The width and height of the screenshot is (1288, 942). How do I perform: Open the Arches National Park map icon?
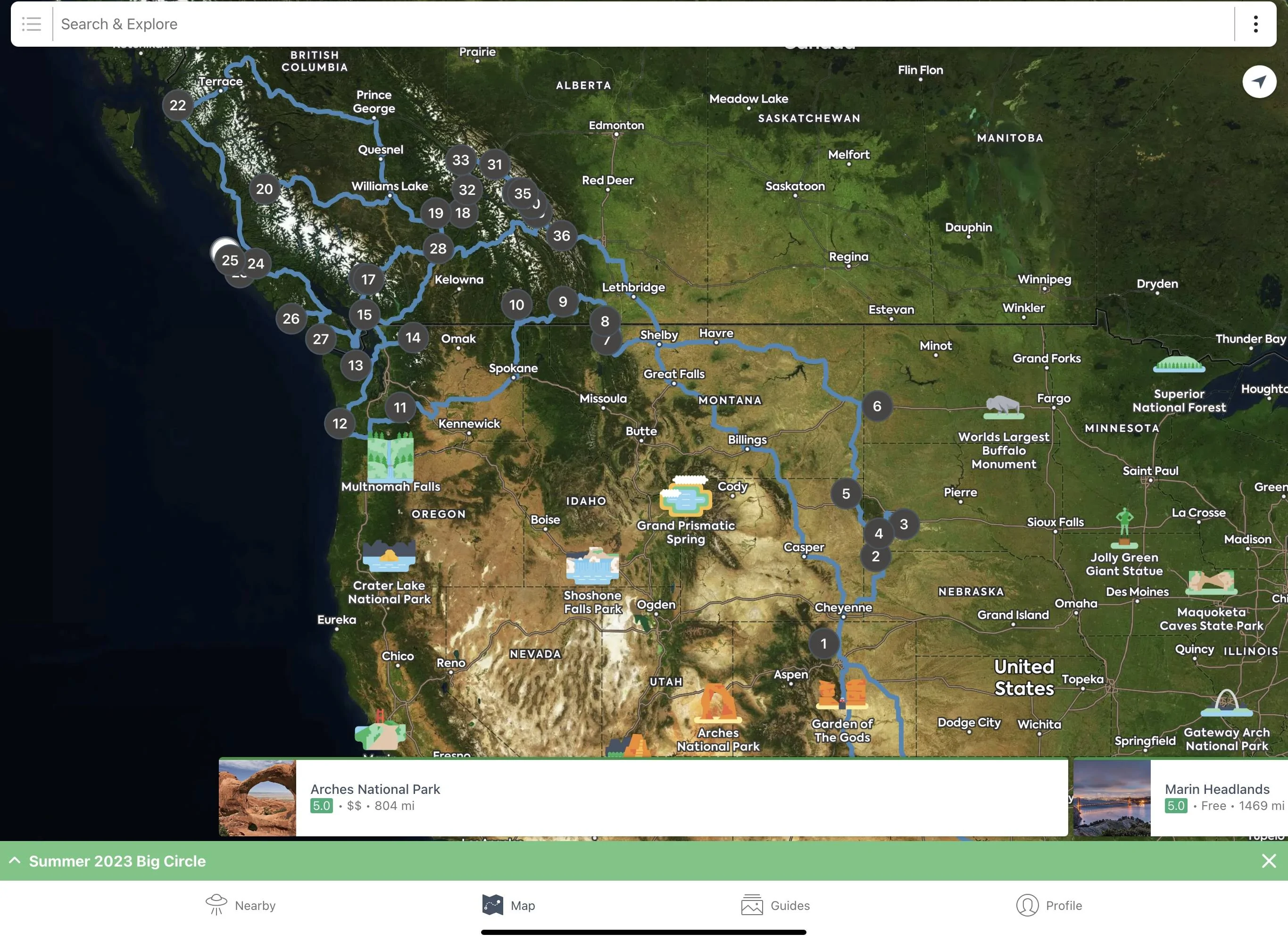point(718,704)
